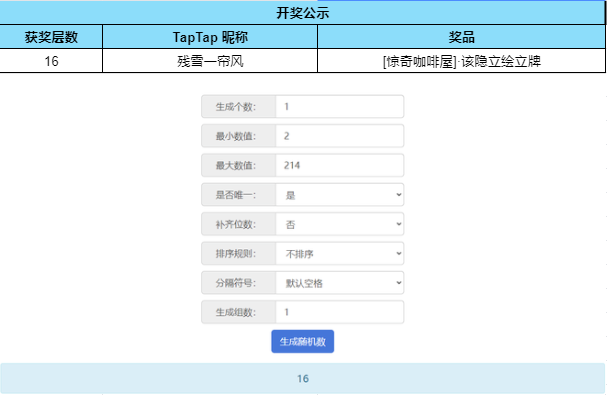Focus the 生成组数 input field

click(x=340, y=312)
